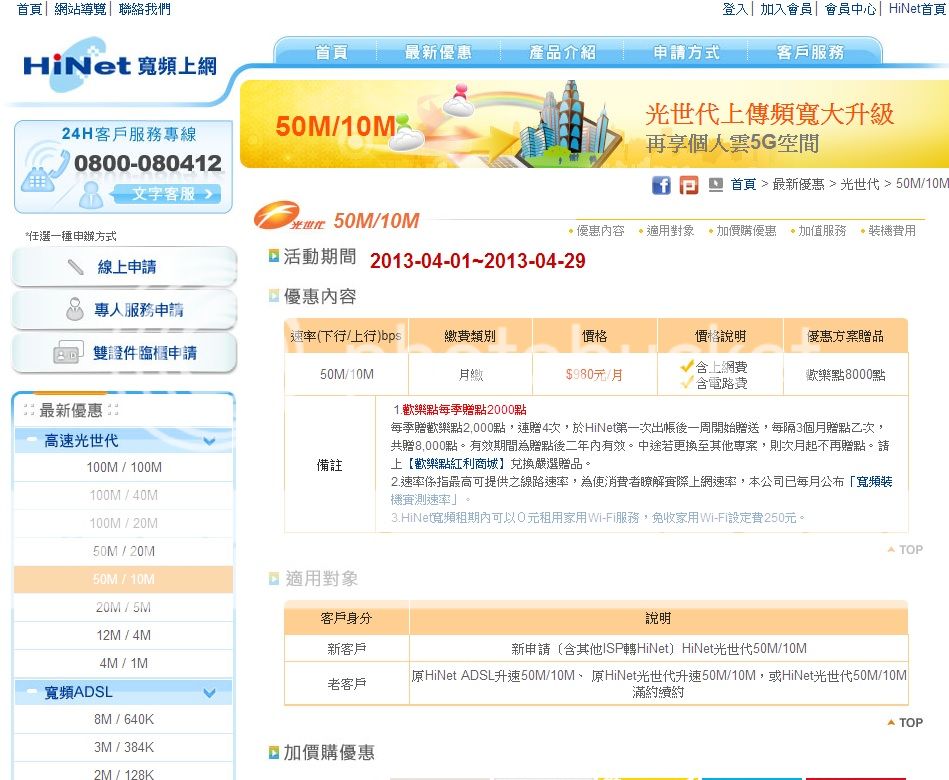The height and width of the screenshot is (780, 949).
Task: Jump to 裝機費用 anchor link
Action: (x=892, y=231)
